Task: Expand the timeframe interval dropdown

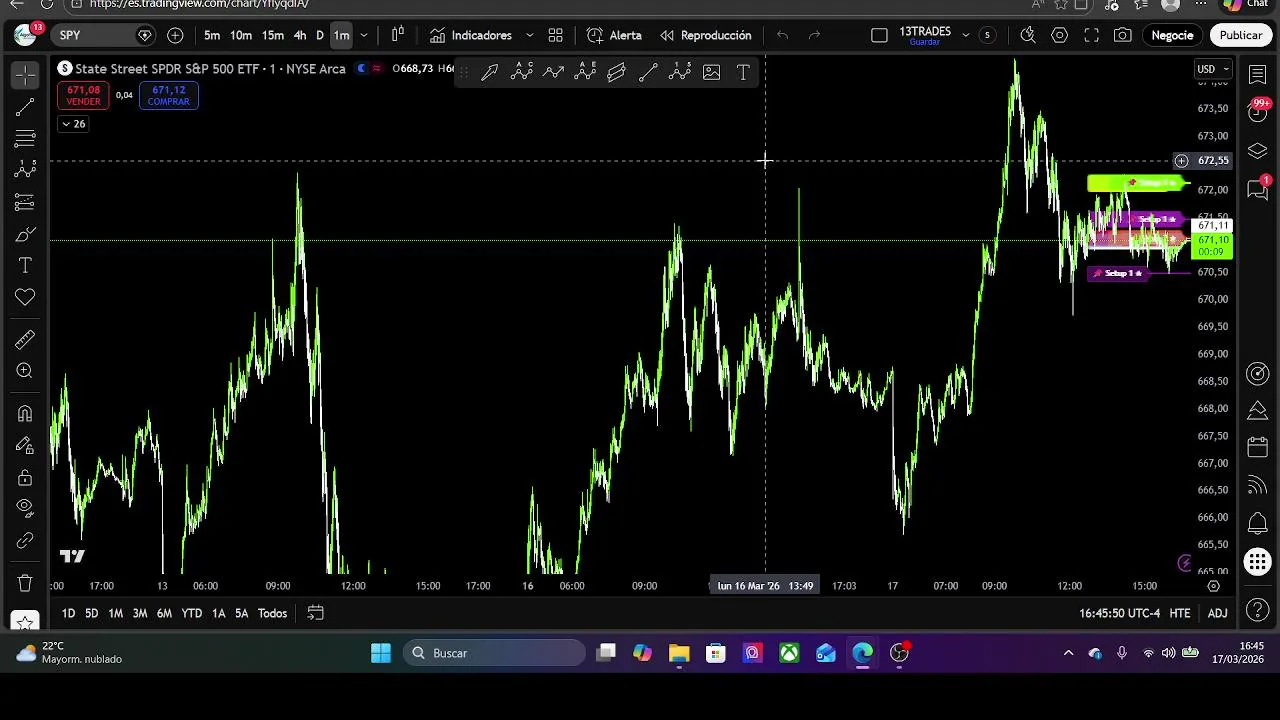Action: coord(364,35)
